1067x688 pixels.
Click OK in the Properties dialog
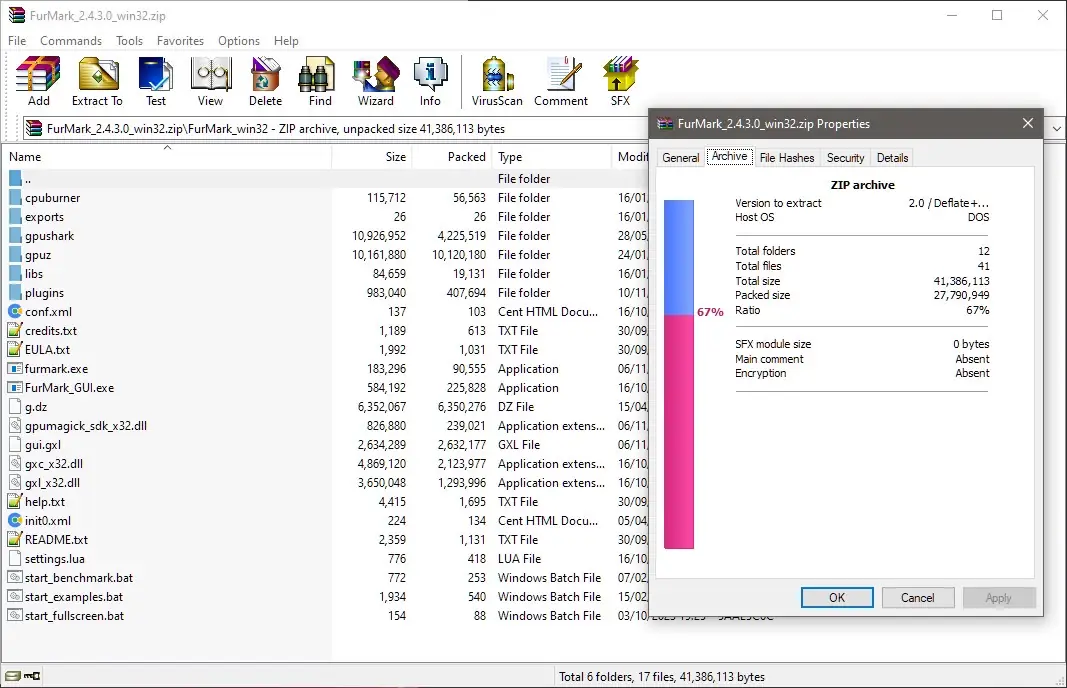click(837, 597)
